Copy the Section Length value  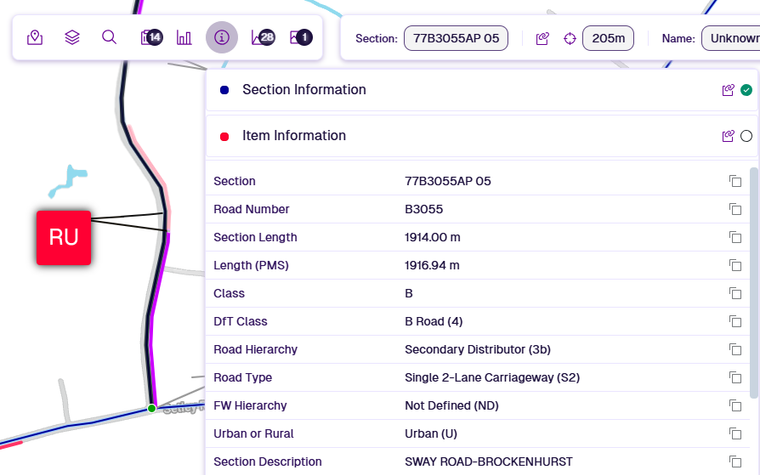tap(735, 238)
